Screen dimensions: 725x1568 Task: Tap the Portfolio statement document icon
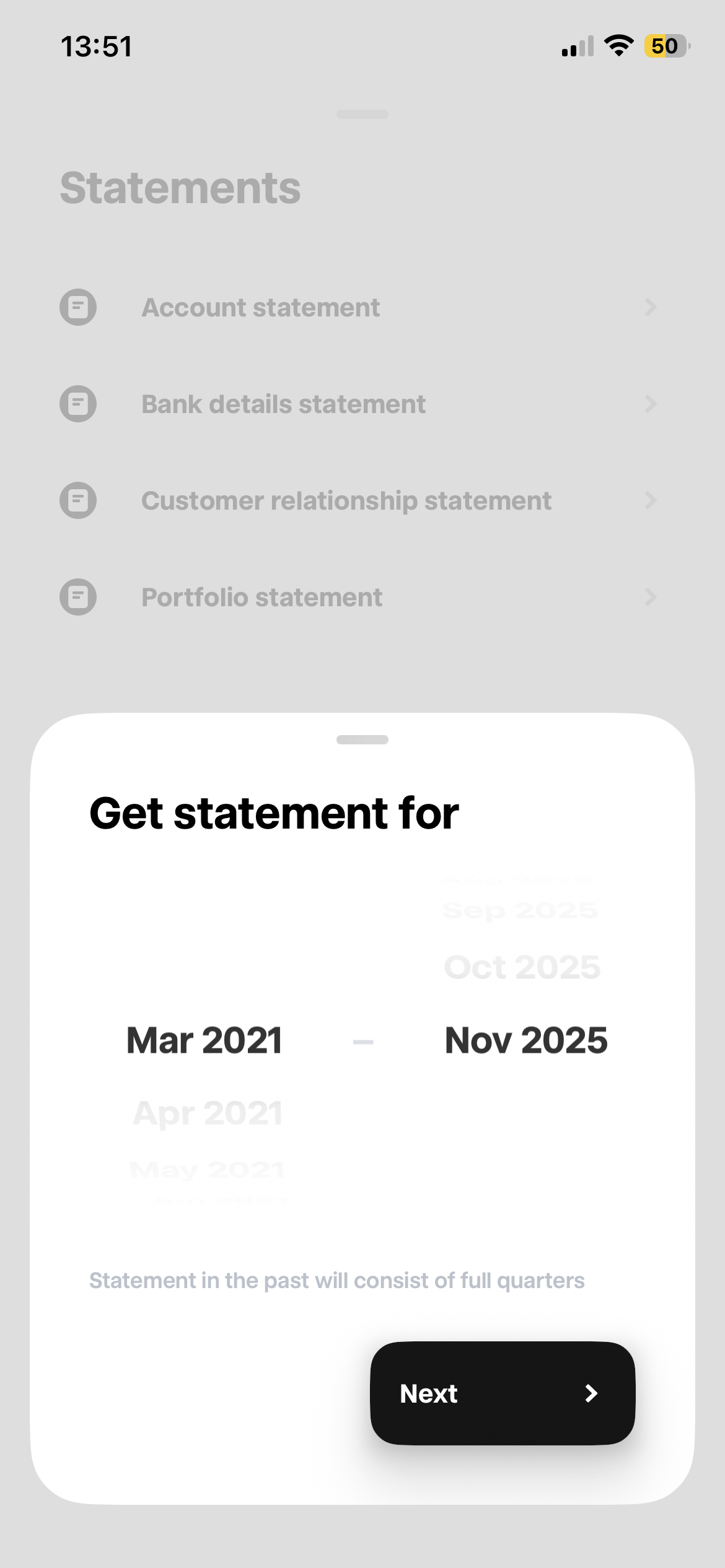[x=78, y=597]
